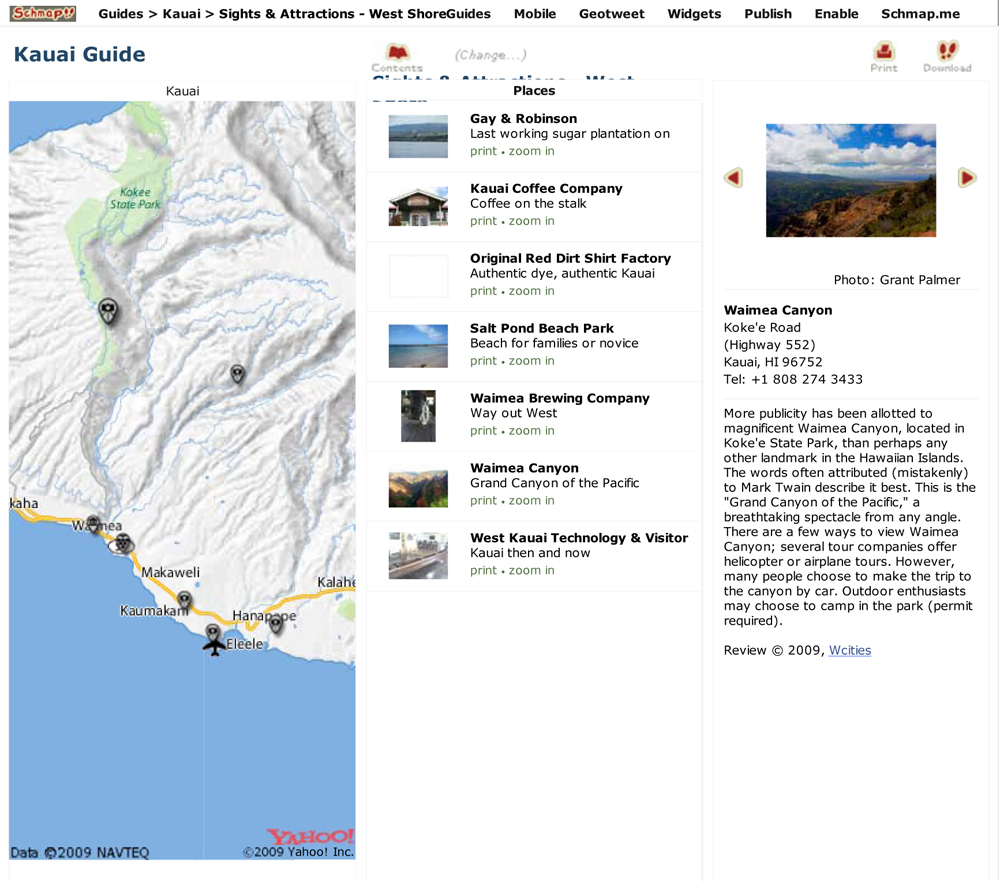Click Waimea Canyon list thumbnail
This screenshot has height=881, width=1000.
pos(418,489)
